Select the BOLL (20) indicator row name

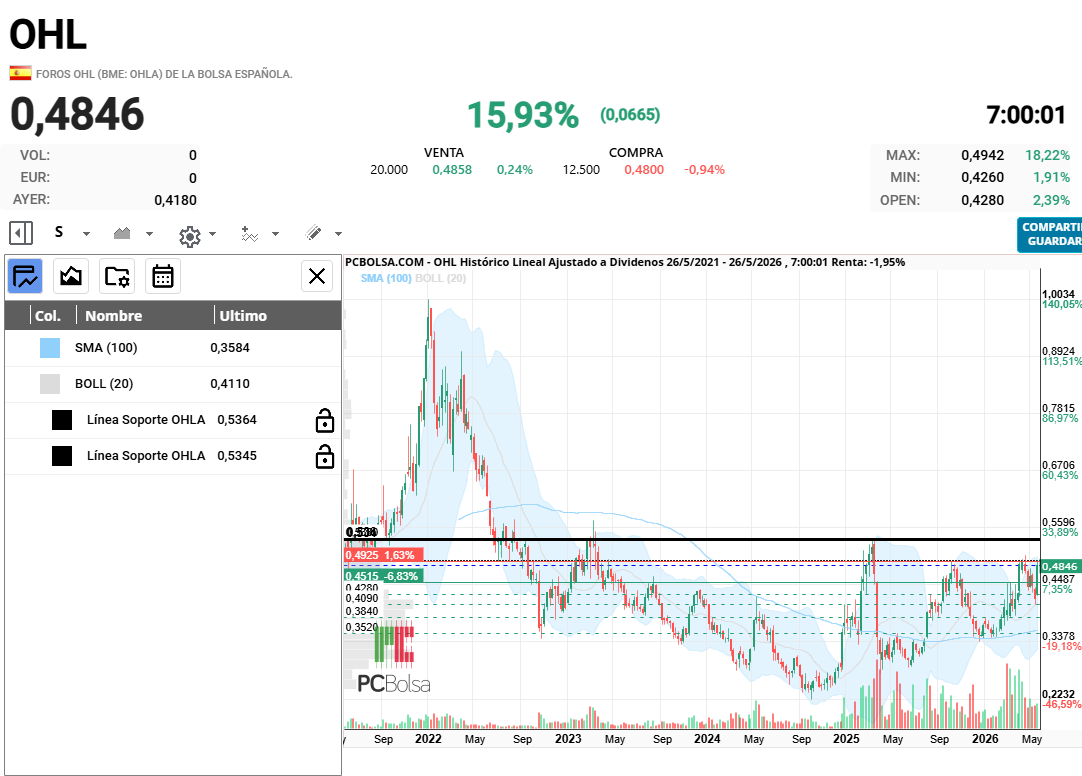[x=104, y=384]
